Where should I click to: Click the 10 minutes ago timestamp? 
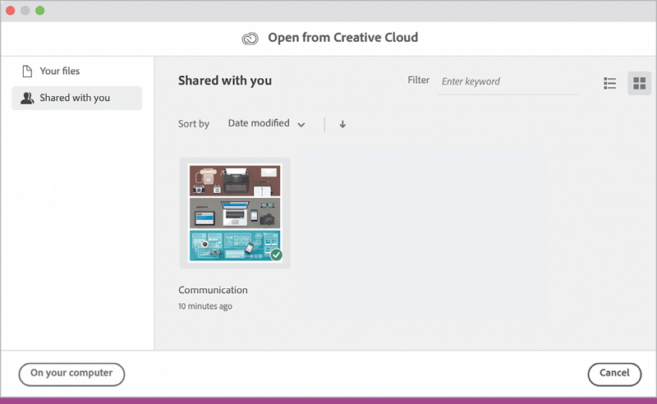(205, 306)
